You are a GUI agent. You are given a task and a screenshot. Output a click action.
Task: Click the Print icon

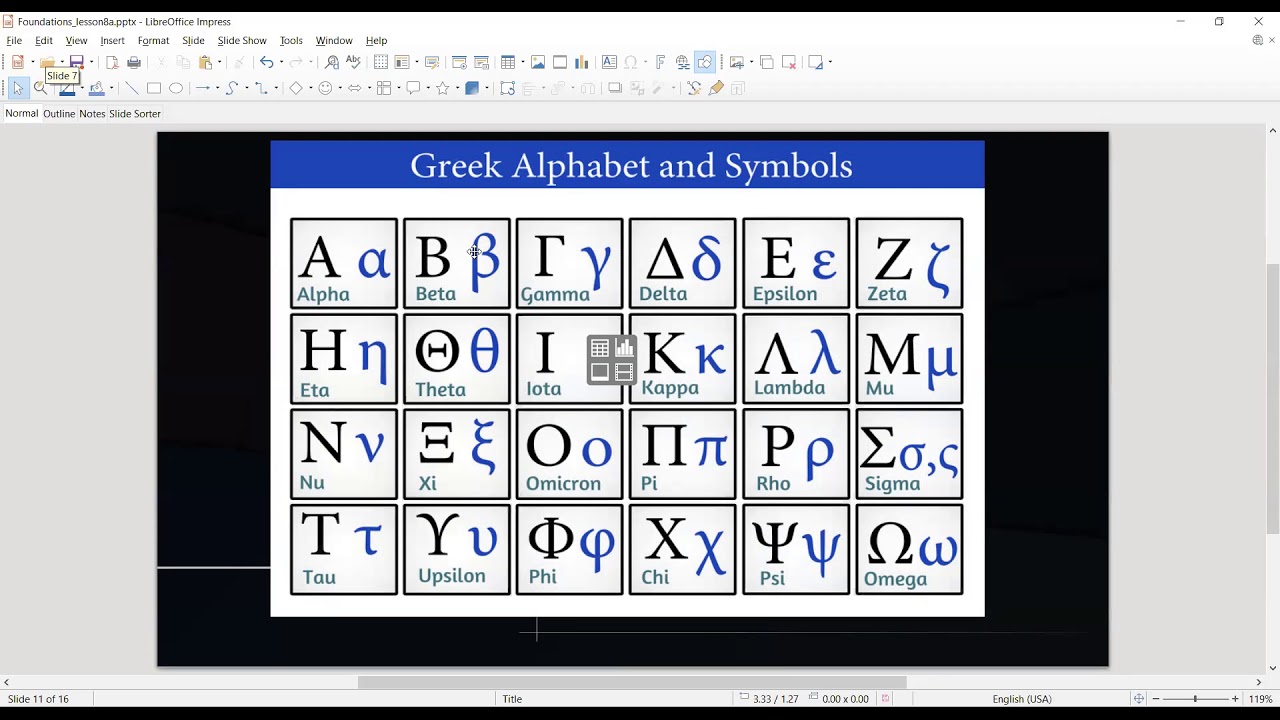[x=134, y=62]
